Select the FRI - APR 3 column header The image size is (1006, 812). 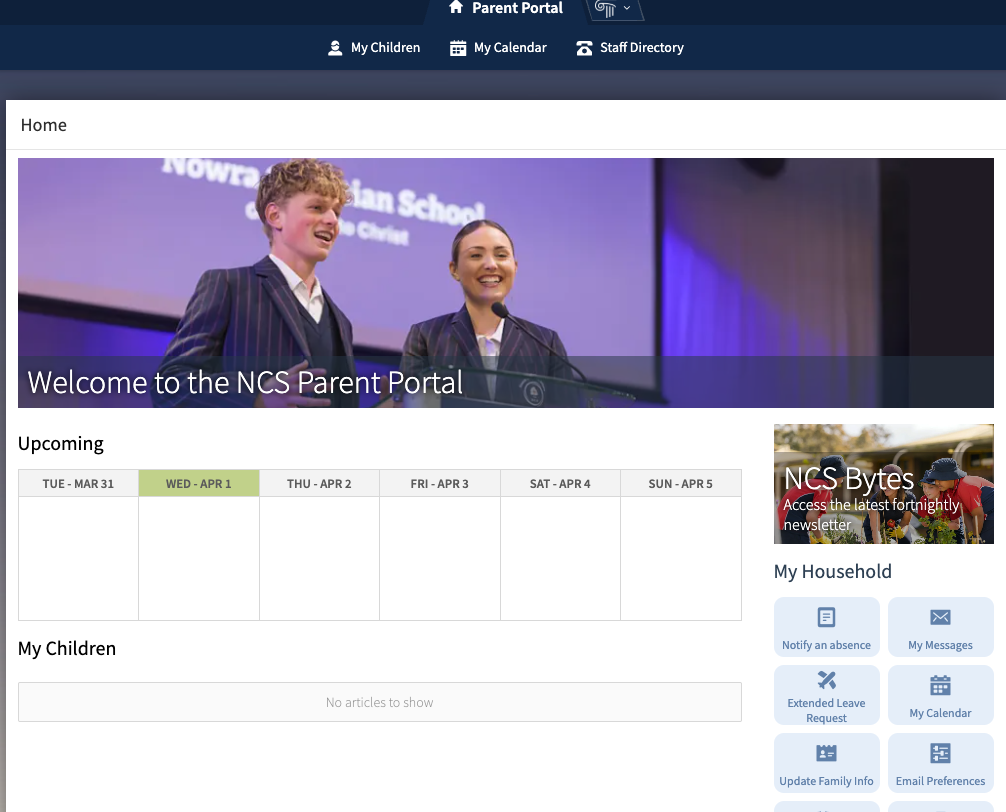coord(439,484)
